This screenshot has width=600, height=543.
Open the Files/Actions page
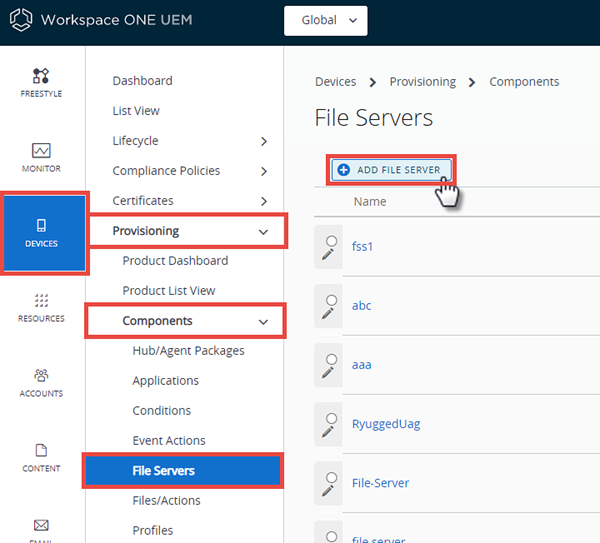pos(166,501)
